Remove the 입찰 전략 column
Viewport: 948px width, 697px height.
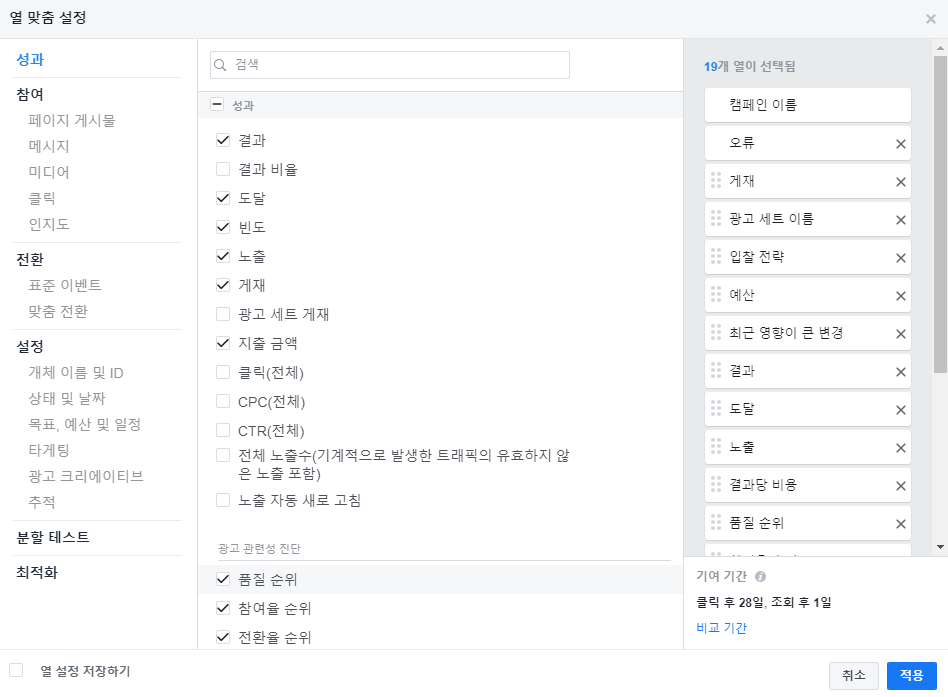[x=898, y=257]
